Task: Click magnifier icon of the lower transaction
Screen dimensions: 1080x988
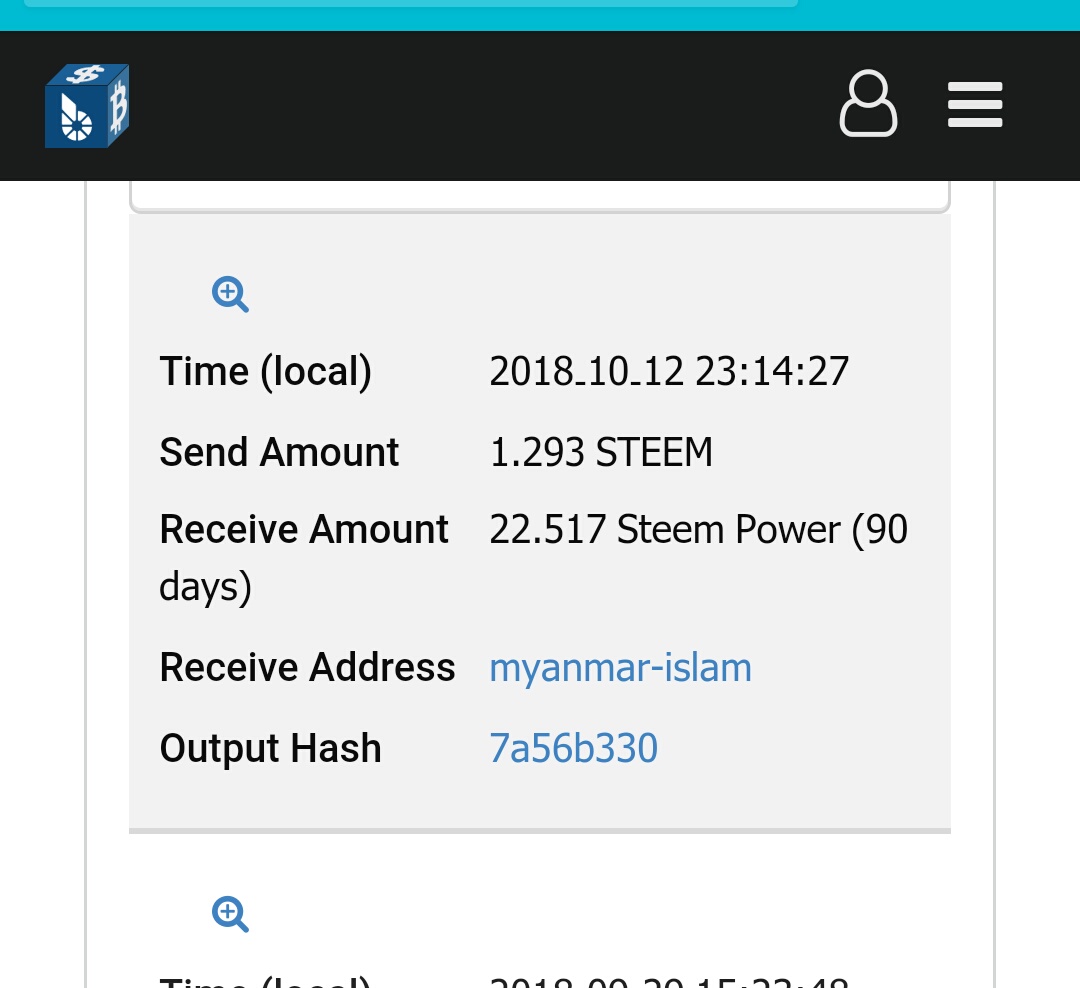Action: 230,914
